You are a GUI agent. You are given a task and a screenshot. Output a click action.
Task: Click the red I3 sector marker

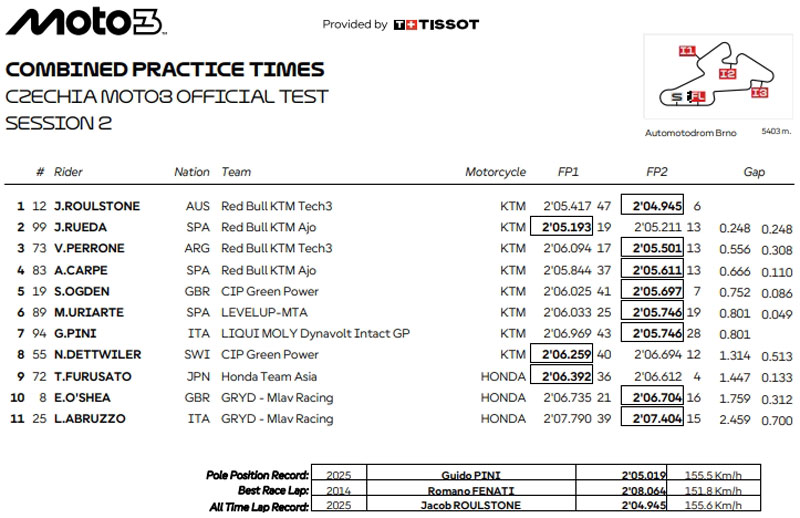point(758,93)
